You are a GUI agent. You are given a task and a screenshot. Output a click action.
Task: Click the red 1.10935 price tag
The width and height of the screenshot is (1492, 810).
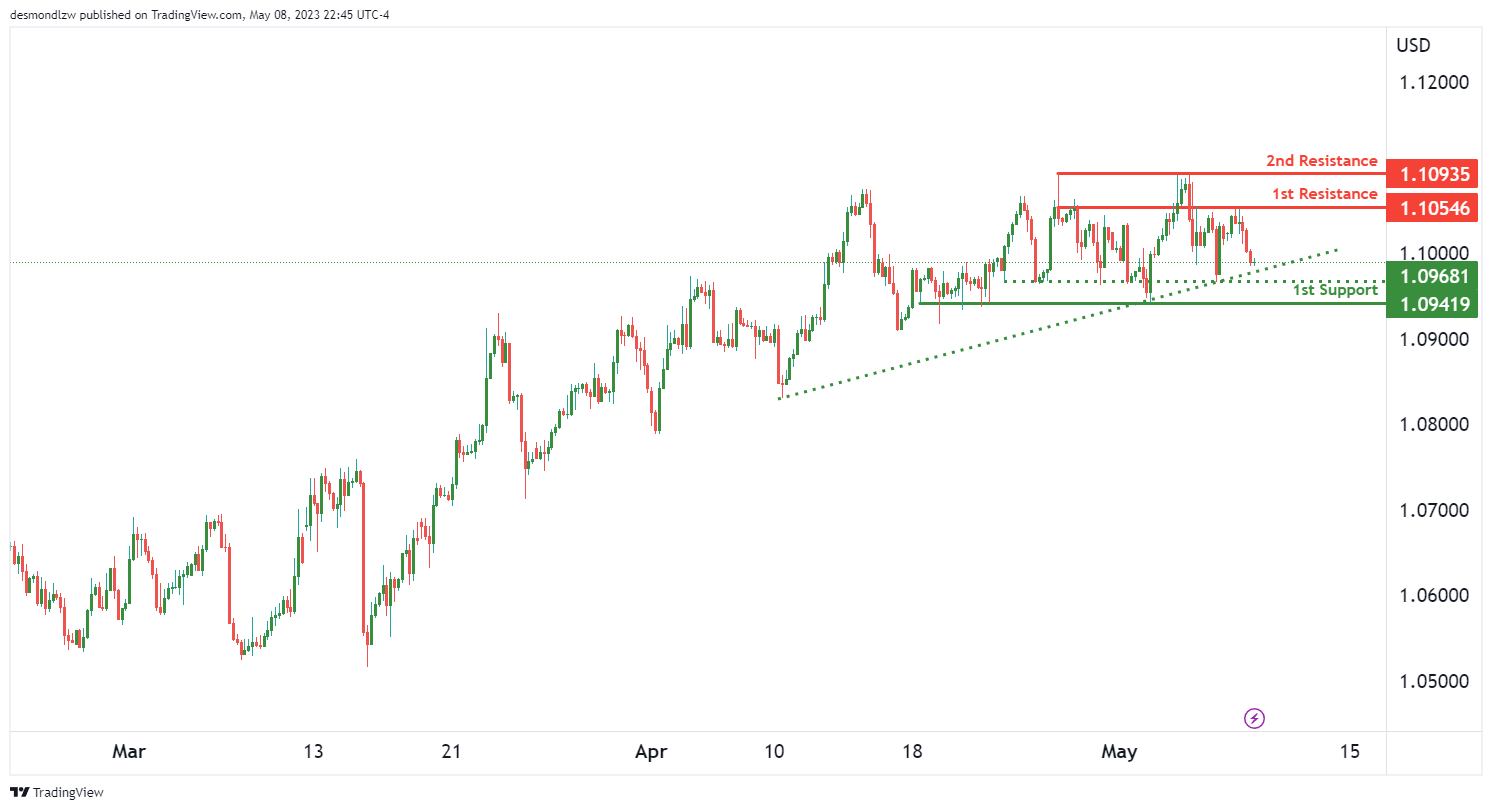tap(1433, 174)
